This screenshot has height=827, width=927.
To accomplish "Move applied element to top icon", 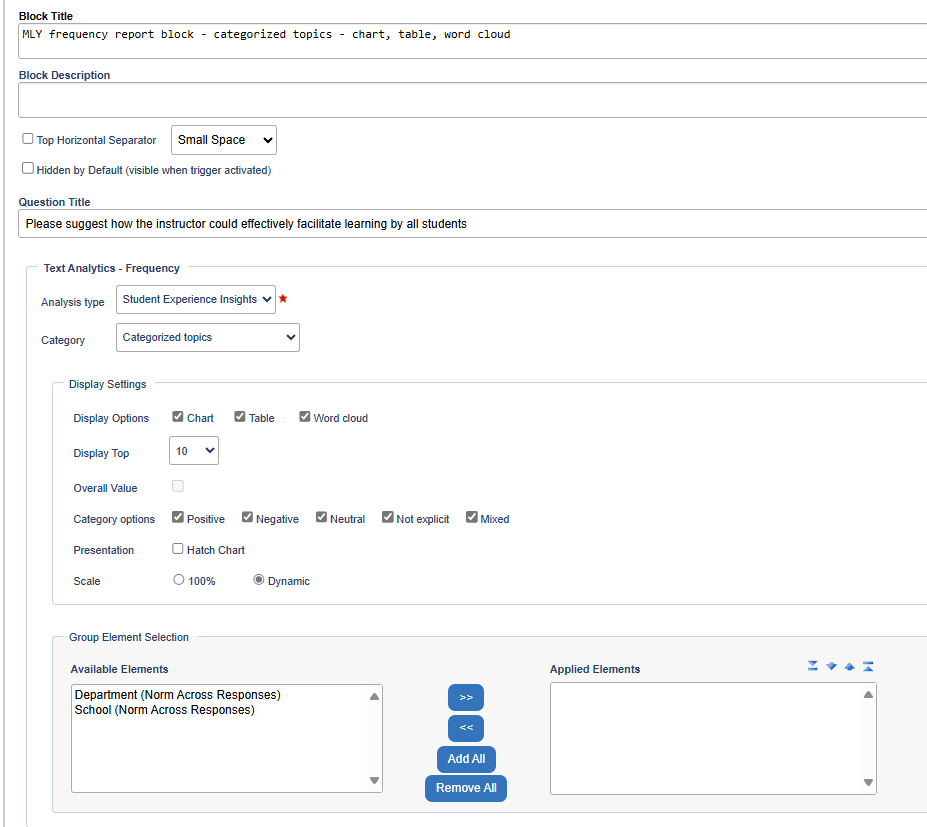I will pos(868,666).
